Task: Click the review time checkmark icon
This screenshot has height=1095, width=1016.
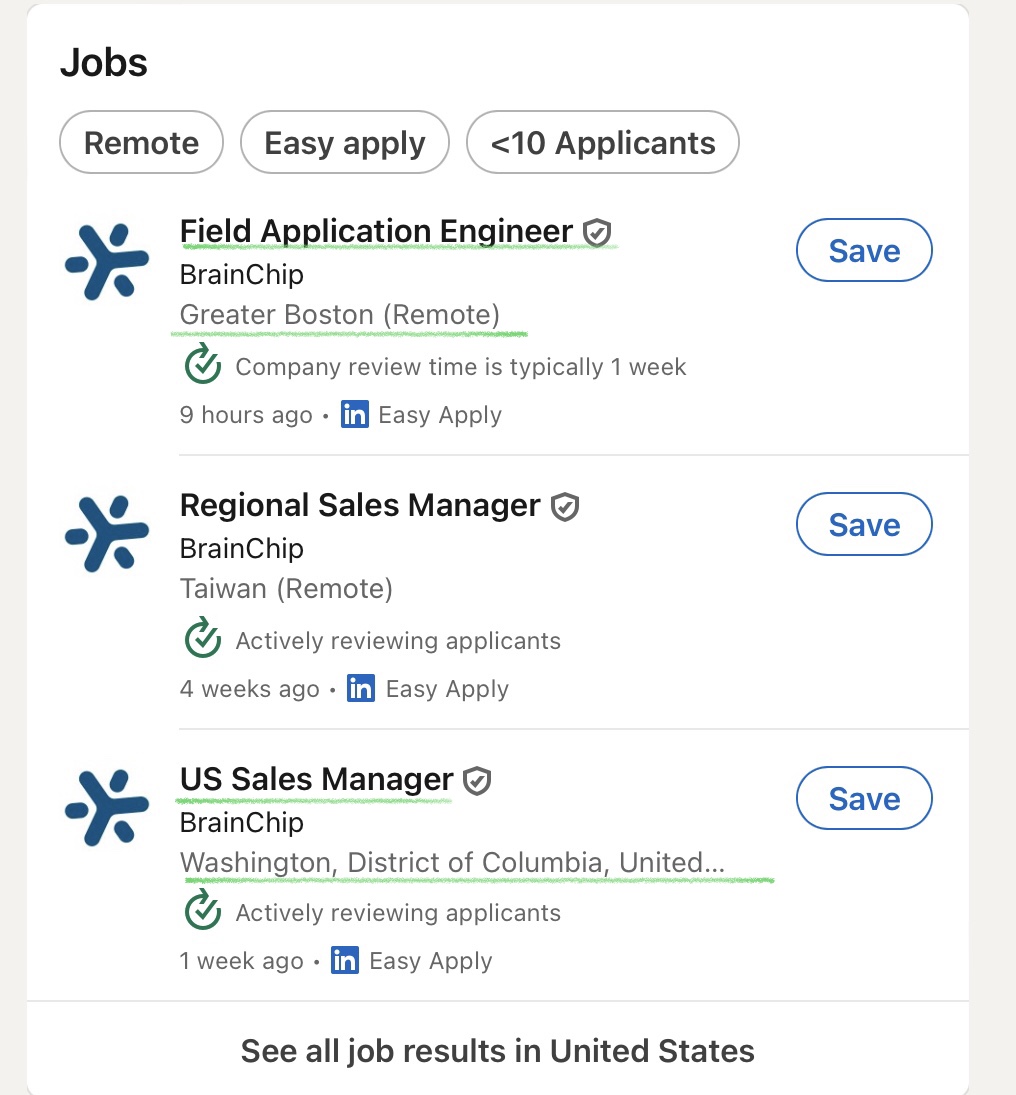Action: coord(203,366)
